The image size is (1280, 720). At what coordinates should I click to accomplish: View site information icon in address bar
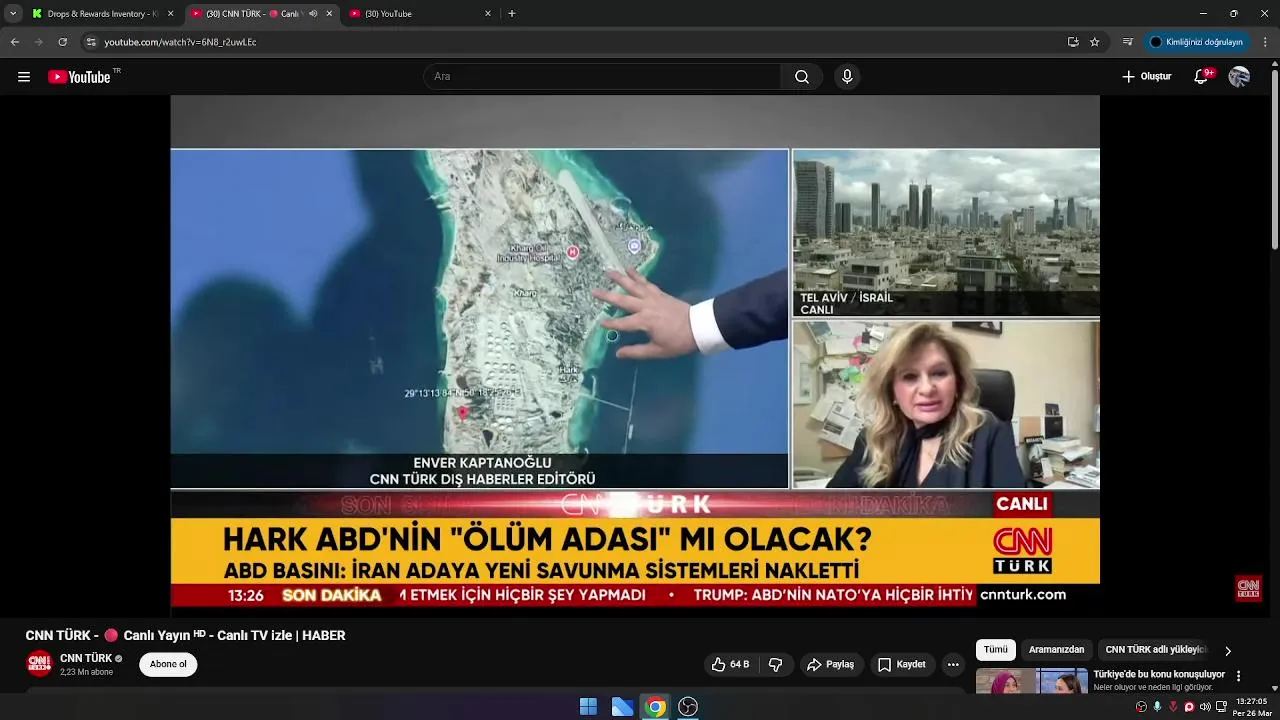click(91, 42)
